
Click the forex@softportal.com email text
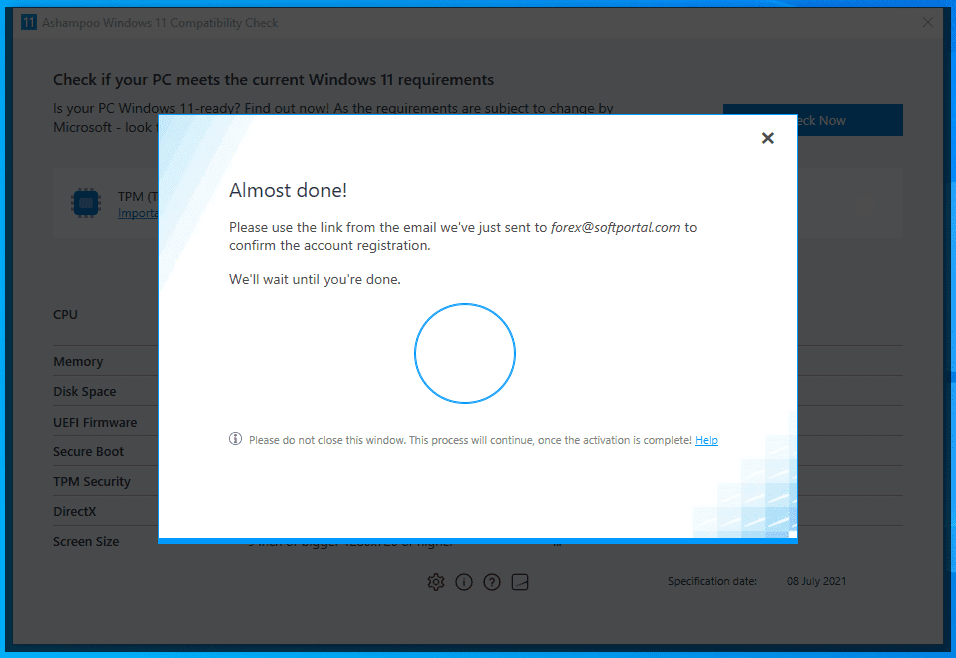615,227
